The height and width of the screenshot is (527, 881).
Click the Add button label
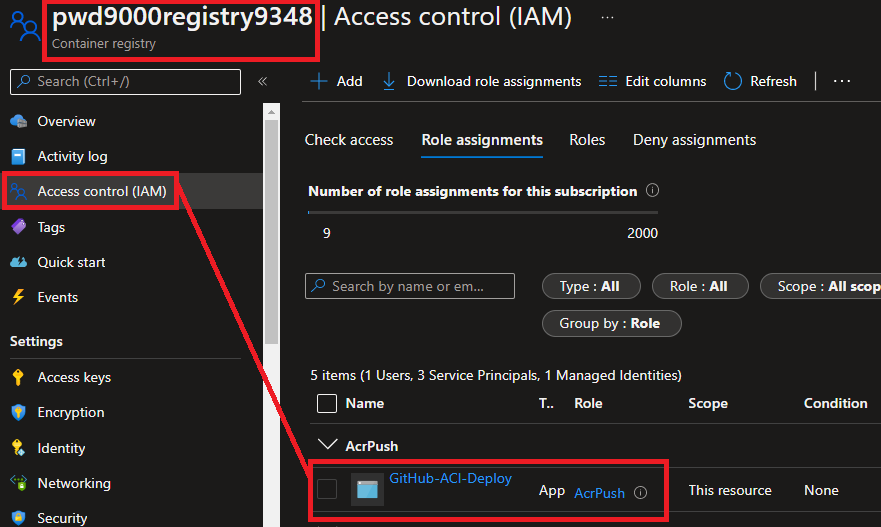[349, 81]
